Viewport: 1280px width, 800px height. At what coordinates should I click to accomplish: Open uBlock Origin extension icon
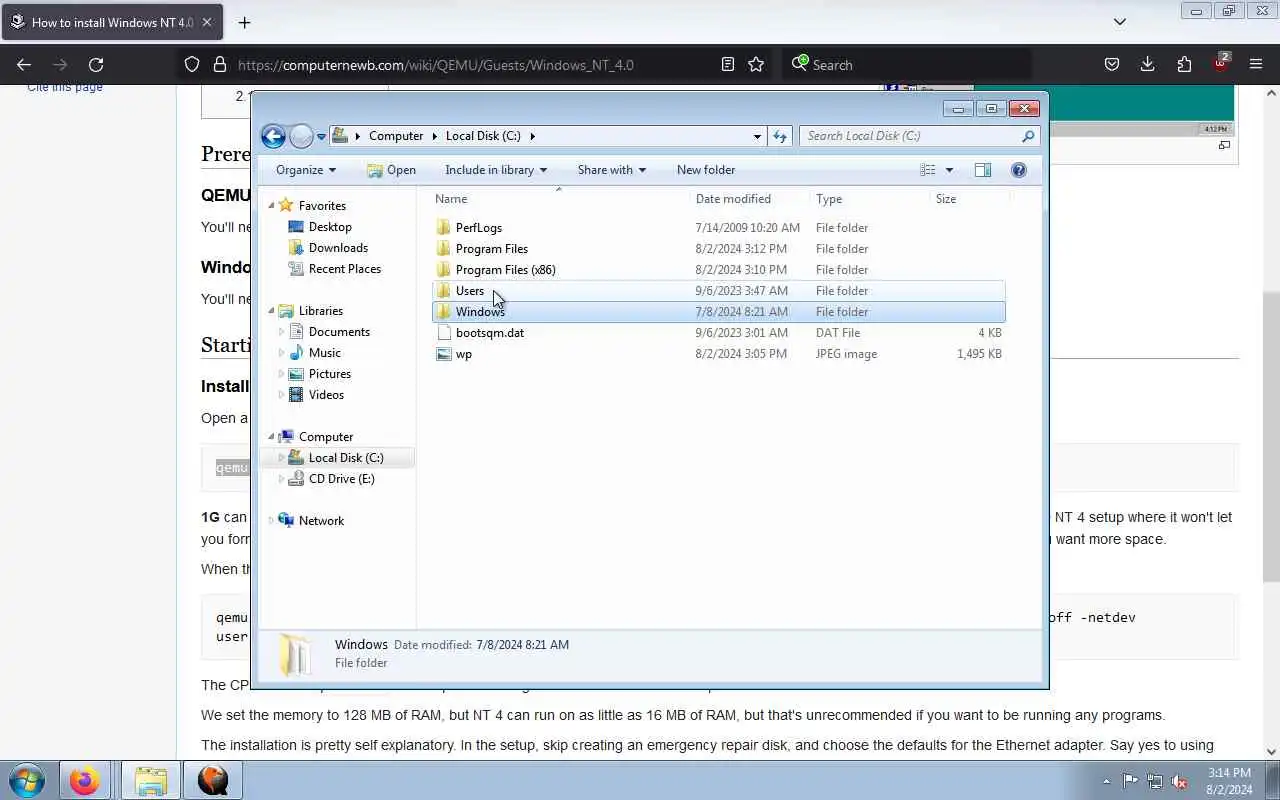pyautogui.click(x=1221, y=63)
